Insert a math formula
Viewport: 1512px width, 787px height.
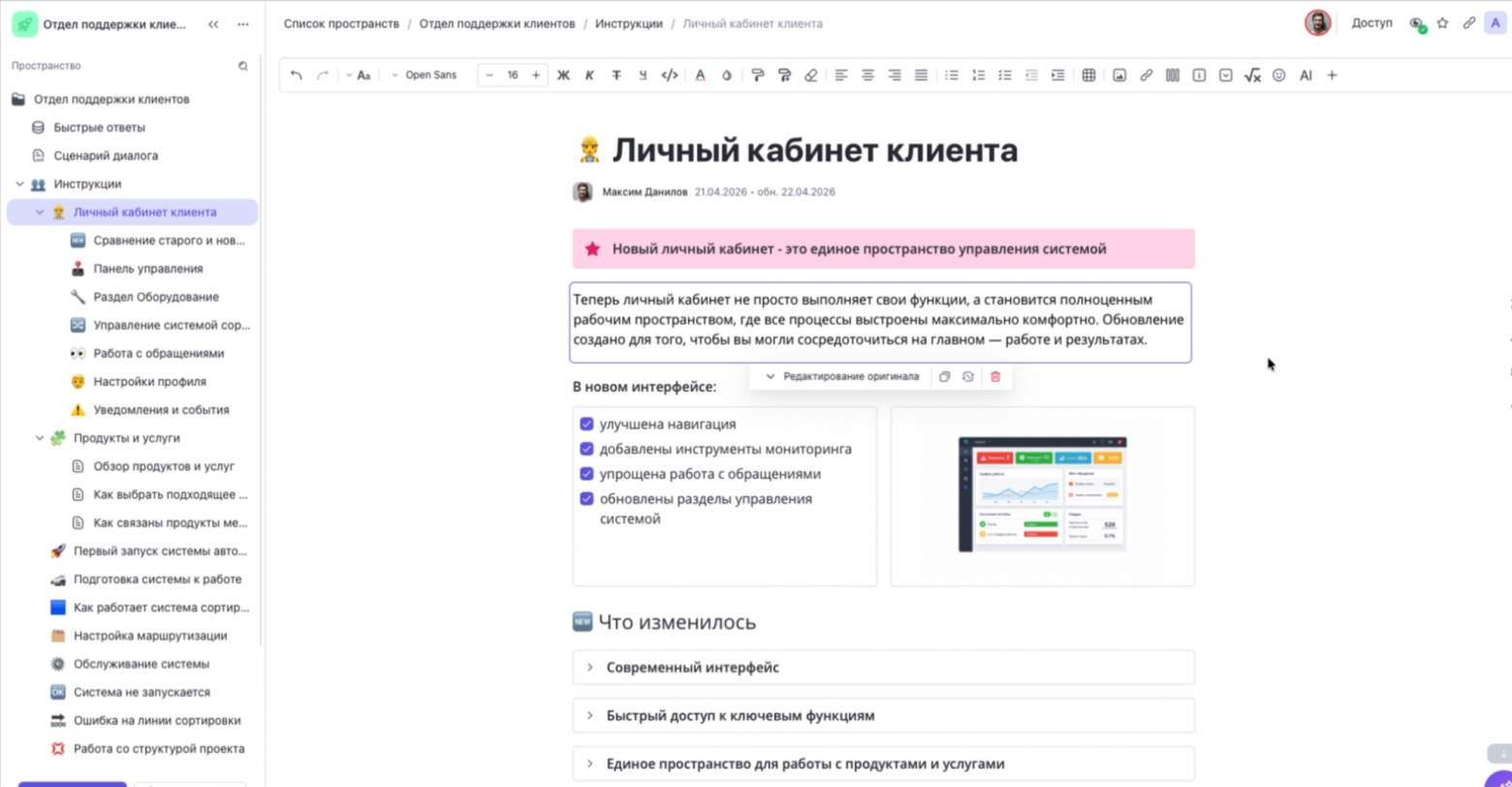[1252, 75]
